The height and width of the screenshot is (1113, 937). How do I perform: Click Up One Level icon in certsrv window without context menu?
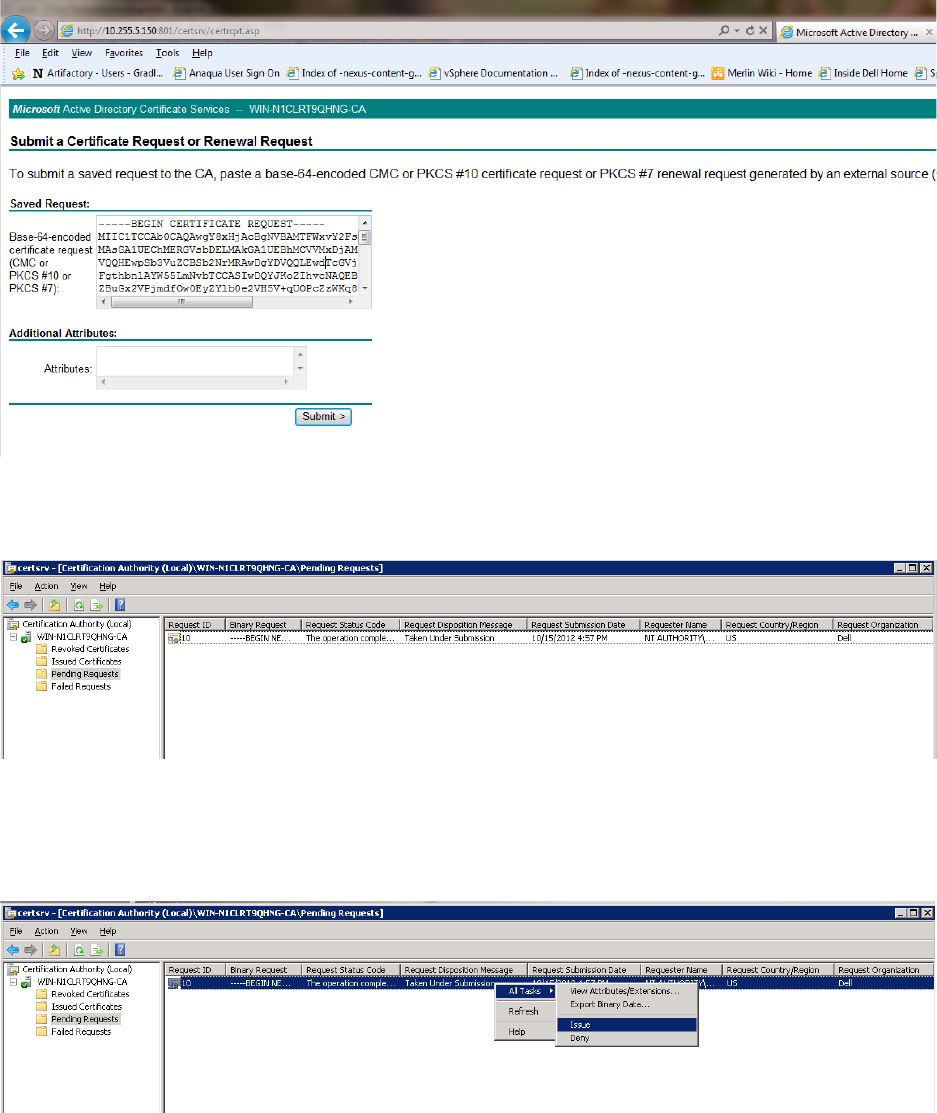[55, 605]
